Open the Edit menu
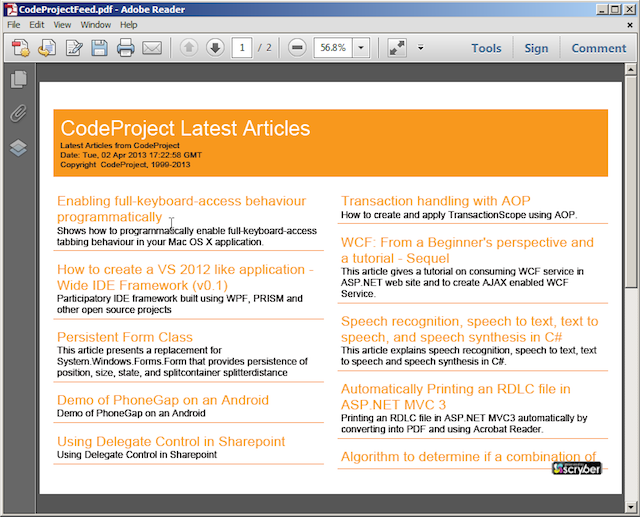This screenshot has width=640, height=517. click(37, 25)
